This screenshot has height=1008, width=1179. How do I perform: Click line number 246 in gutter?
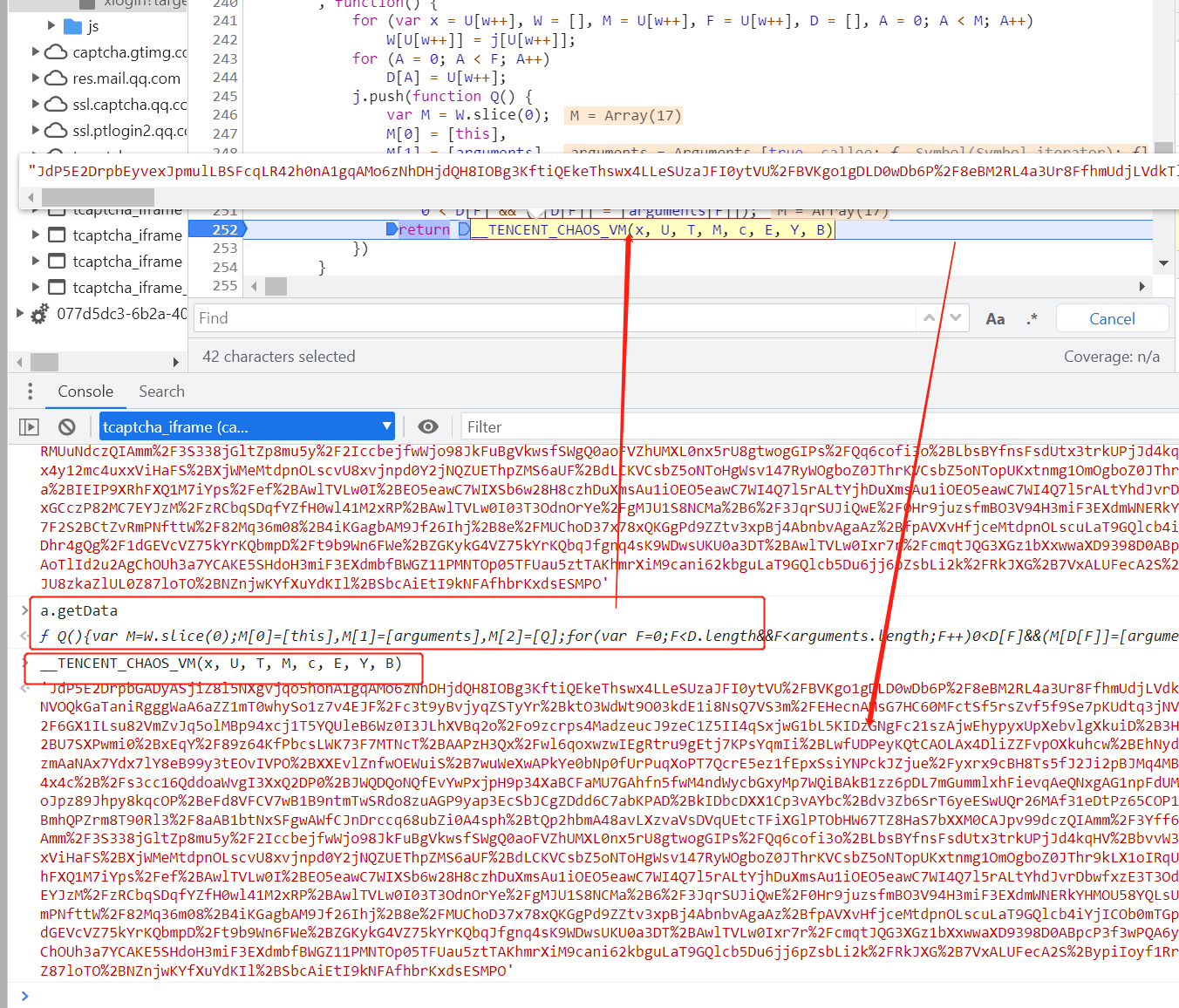pos(225,115)
